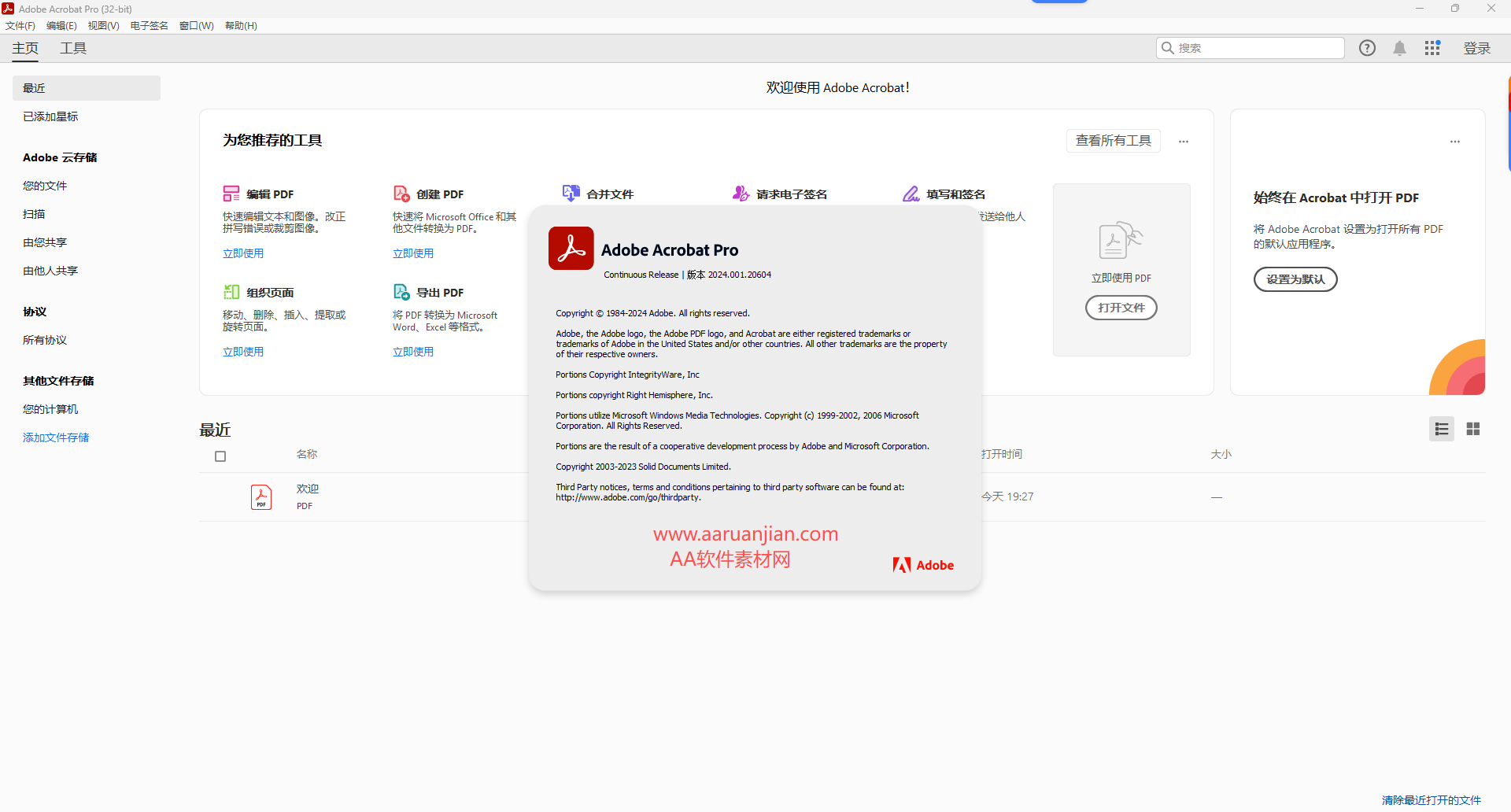
Task: Open the Adobe apps grid icon
Action: [1432, 48]
